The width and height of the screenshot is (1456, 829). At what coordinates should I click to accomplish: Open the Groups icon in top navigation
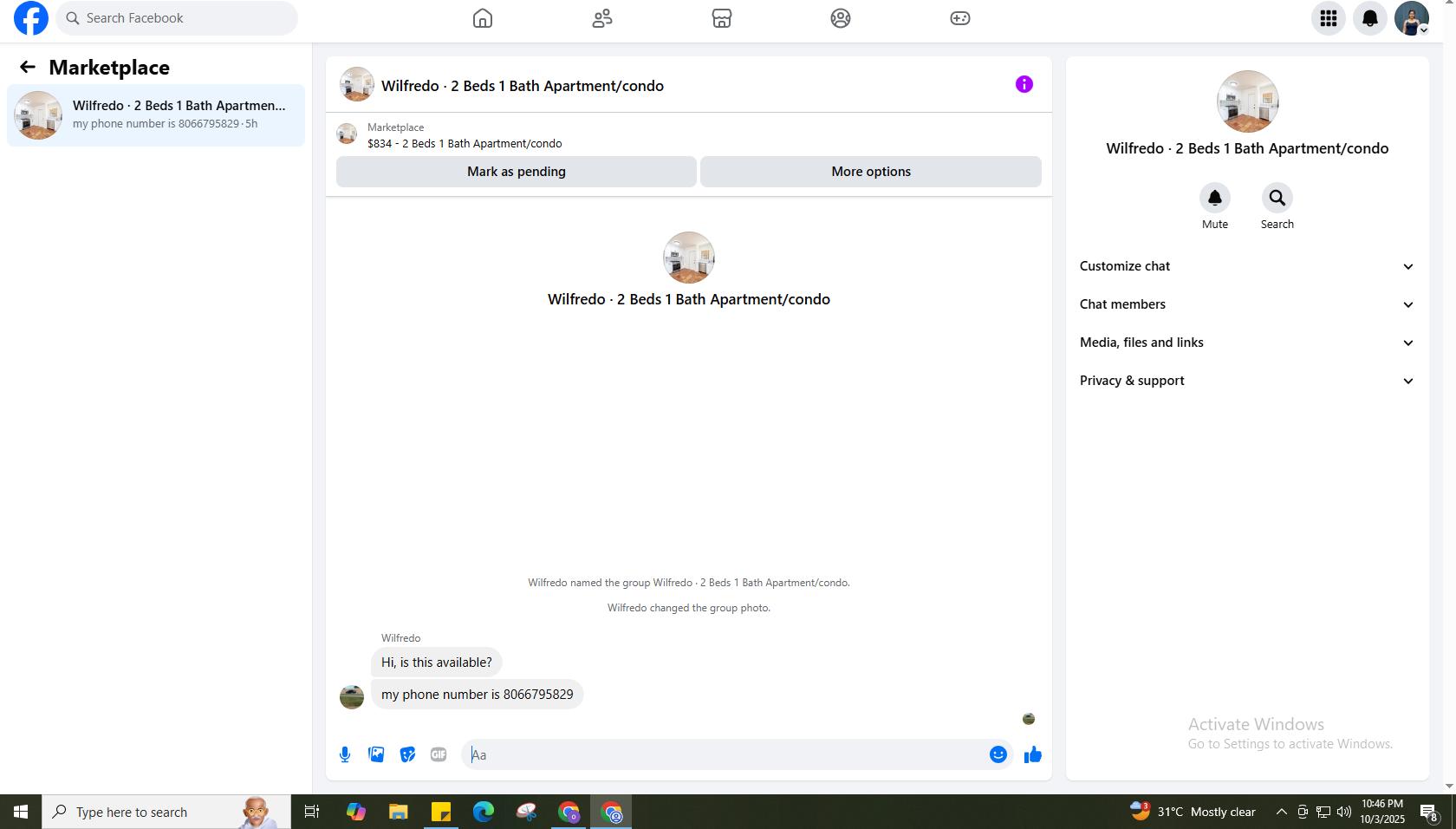coord(841,18)
